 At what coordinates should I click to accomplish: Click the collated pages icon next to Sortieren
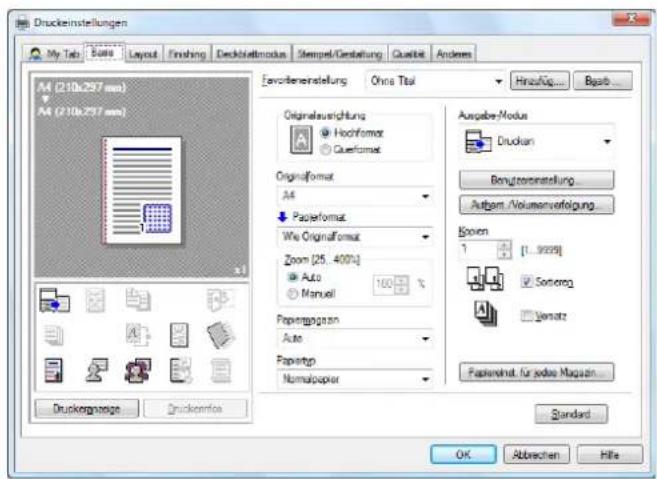pos(485,279)
